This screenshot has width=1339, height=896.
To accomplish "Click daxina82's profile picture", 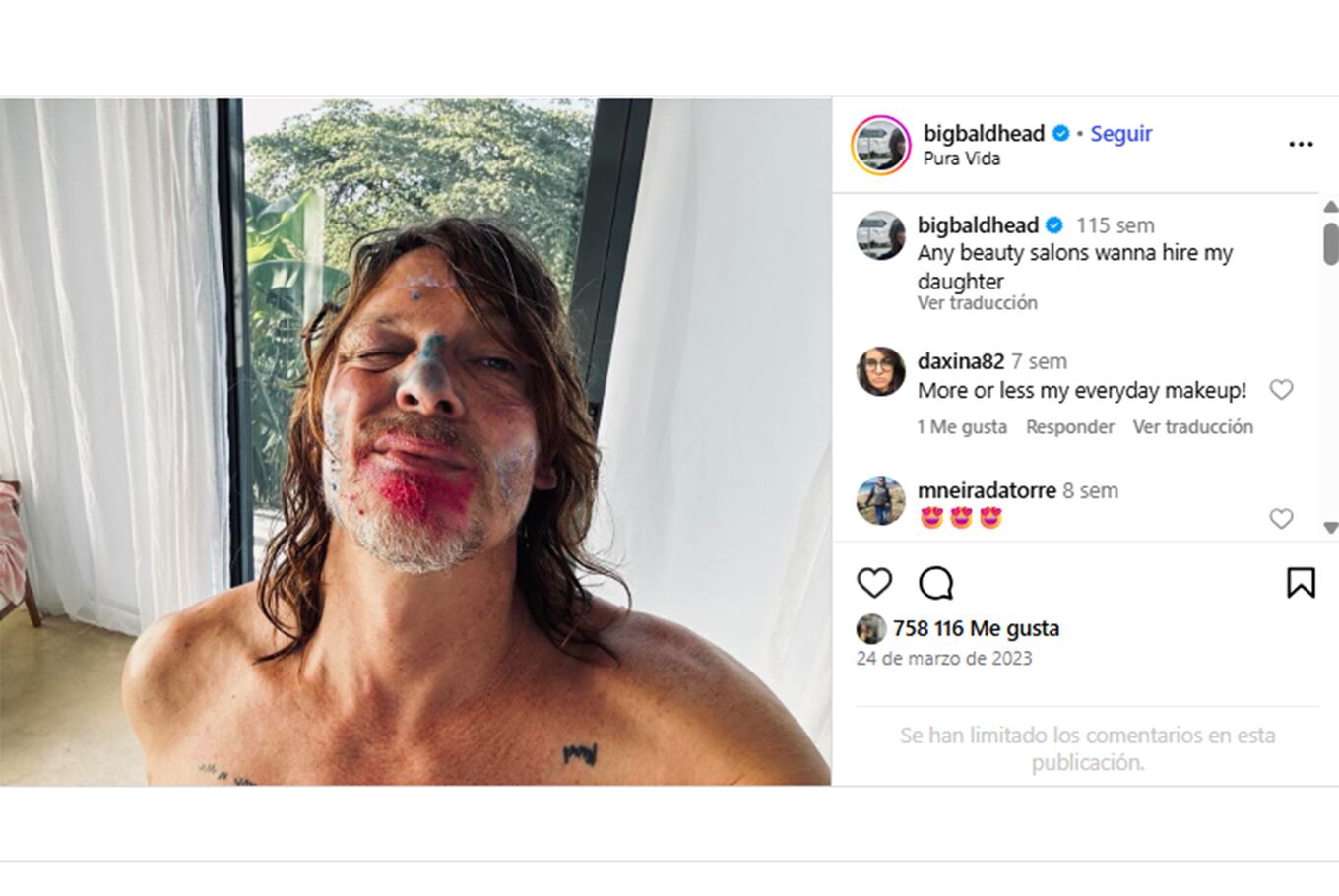I will coord(880,372).
